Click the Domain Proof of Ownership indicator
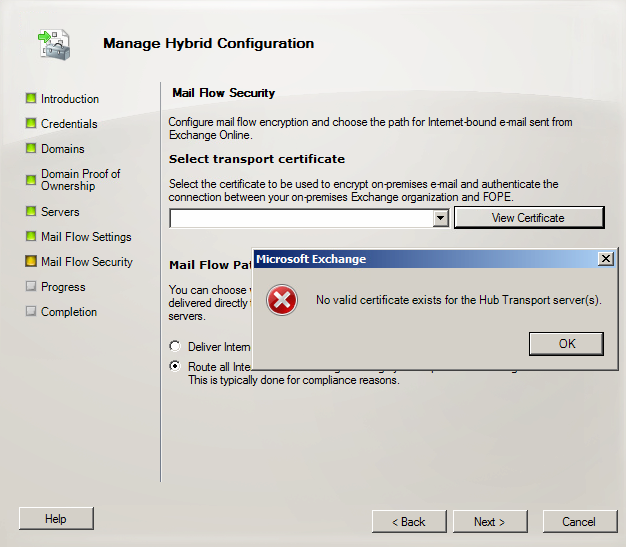 click(x=31, y=180)
